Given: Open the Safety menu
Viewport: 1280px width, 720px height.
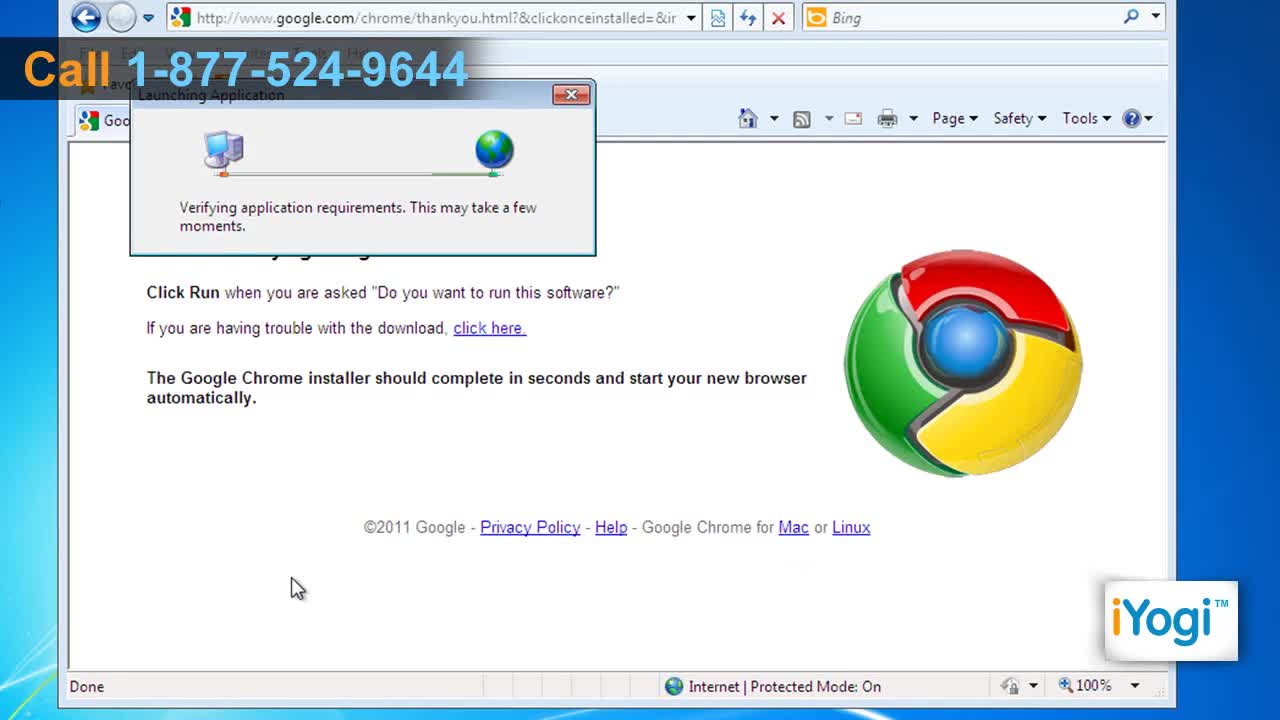Looking at the screenshot, I should [x=1020, y=118].
